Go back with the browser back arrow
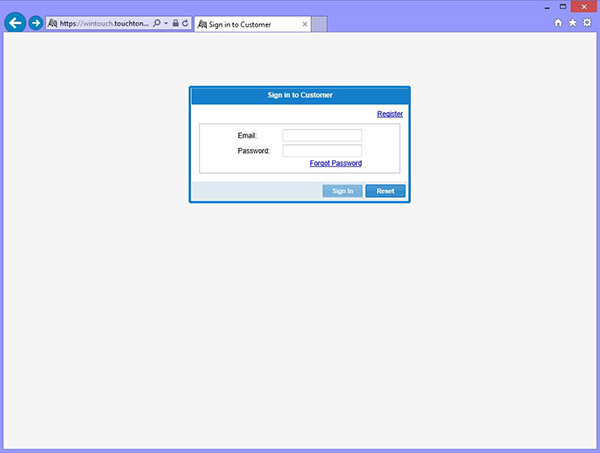Viewport: 600px width, 453px height. click(15, 23)
